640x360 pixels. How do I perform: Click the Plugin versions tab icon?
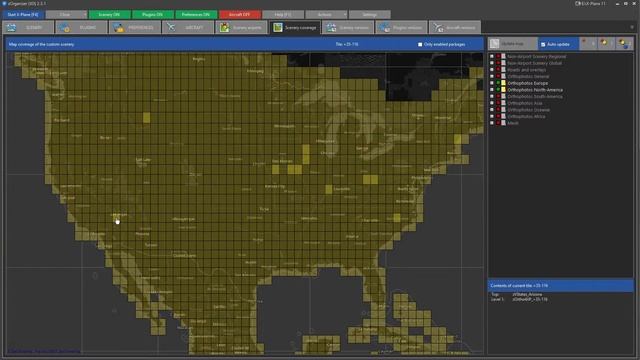[385, 27]
